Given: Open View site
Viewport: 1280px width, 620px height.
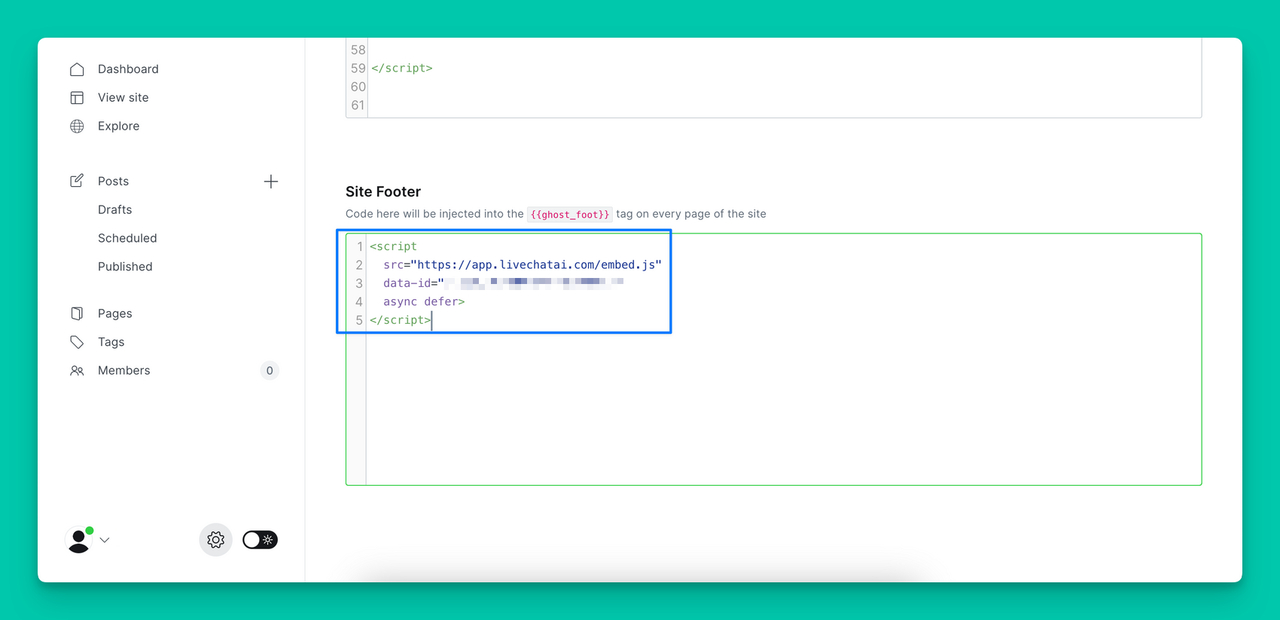Looking at the screenshot, I should [x=123, y=98].
